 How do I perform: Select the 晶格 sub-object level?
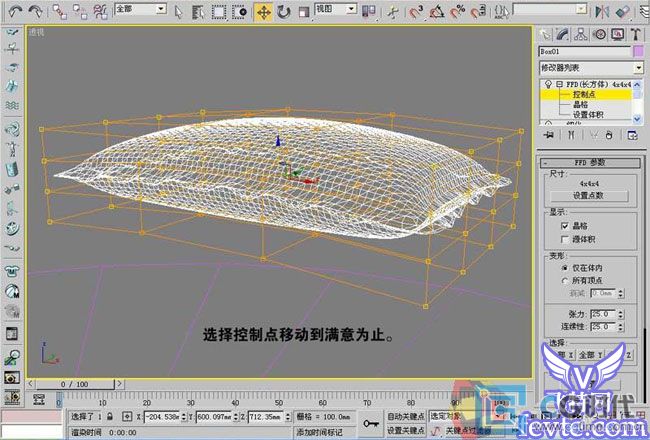(x=580, y=105)
